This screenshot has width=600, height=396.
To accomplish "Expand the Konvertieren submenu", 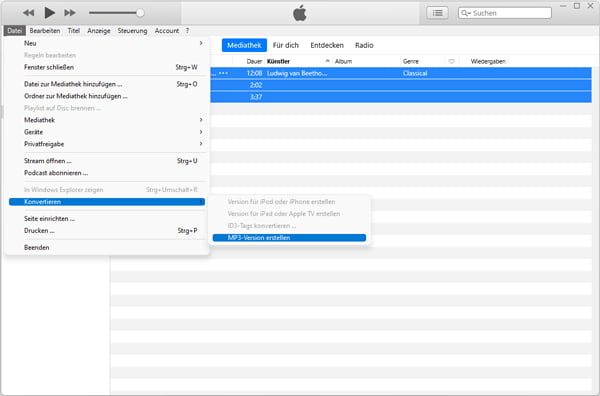I will 107,202.
